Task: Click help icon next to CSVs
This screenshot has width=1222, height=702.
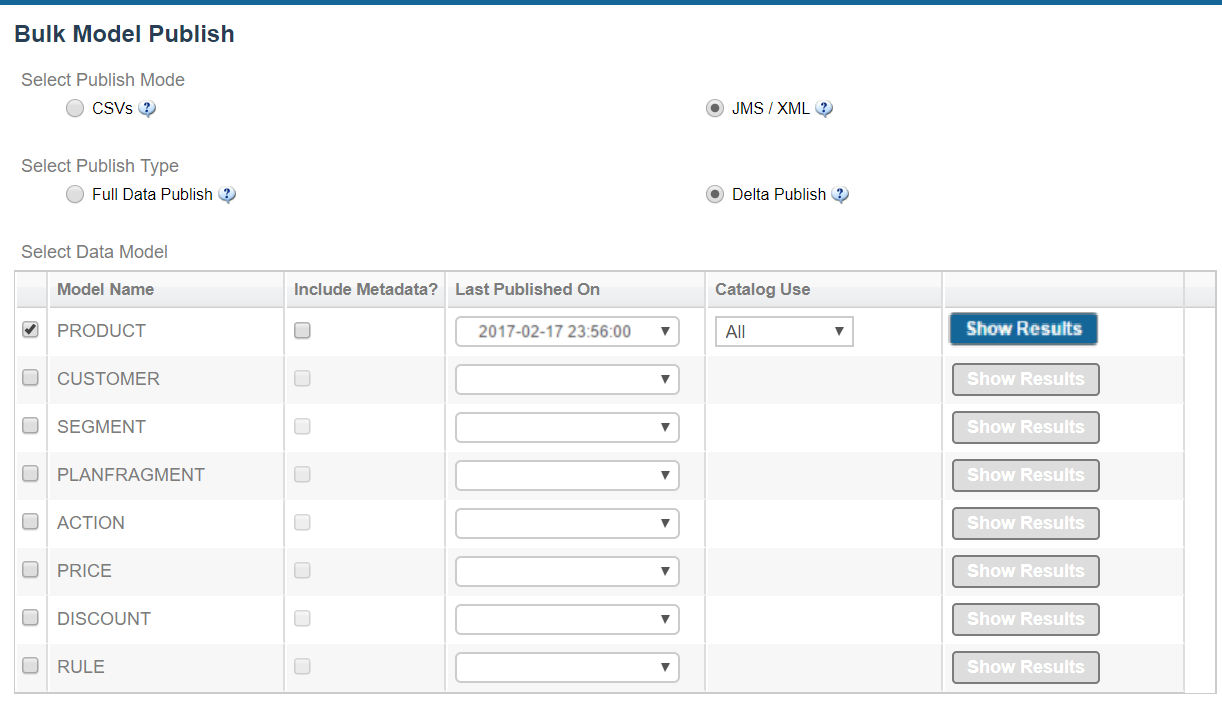Action: click(x=147, y=109)
